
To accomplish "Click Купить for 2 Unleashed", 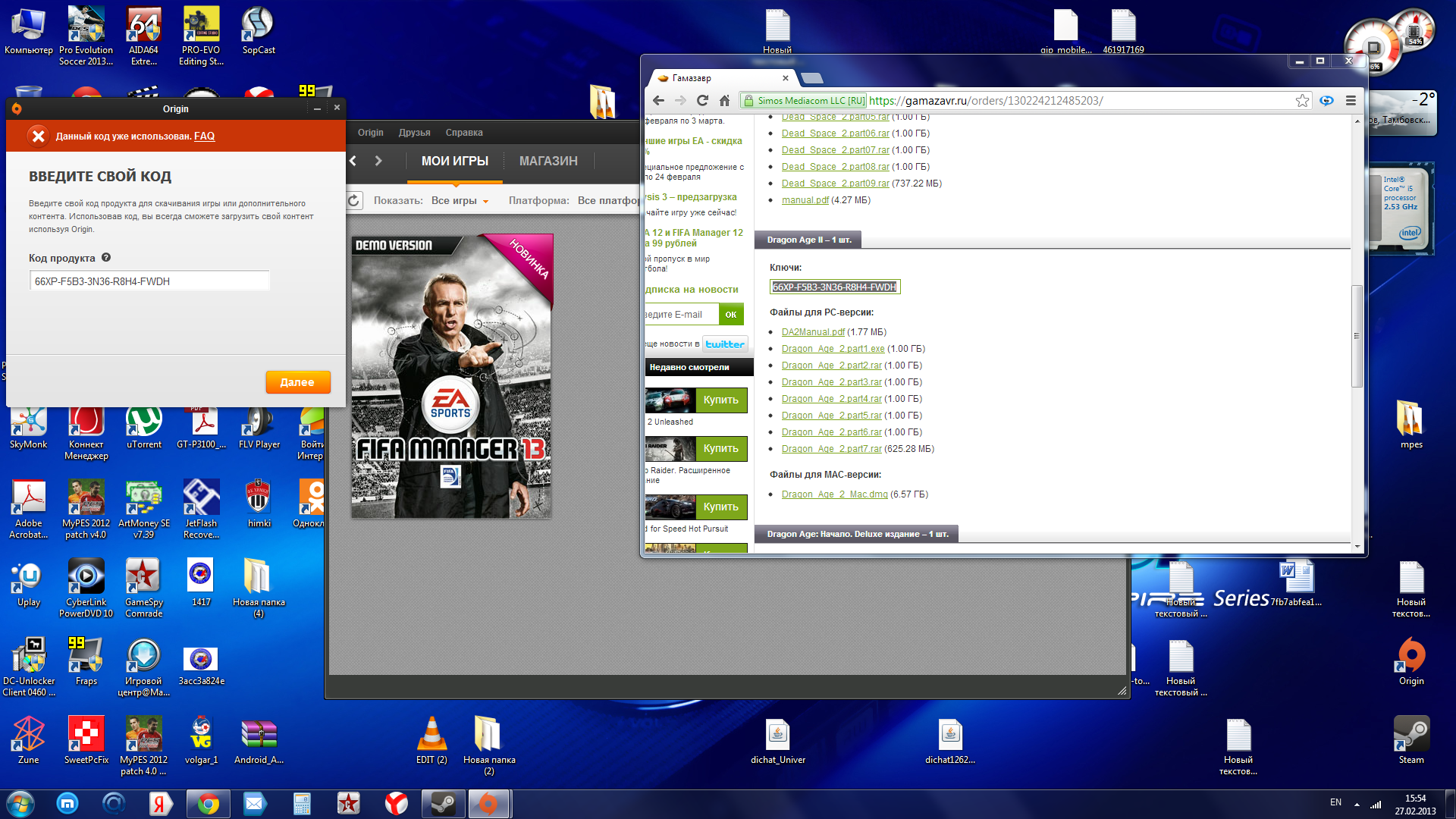I will click(x=720, y=400).
